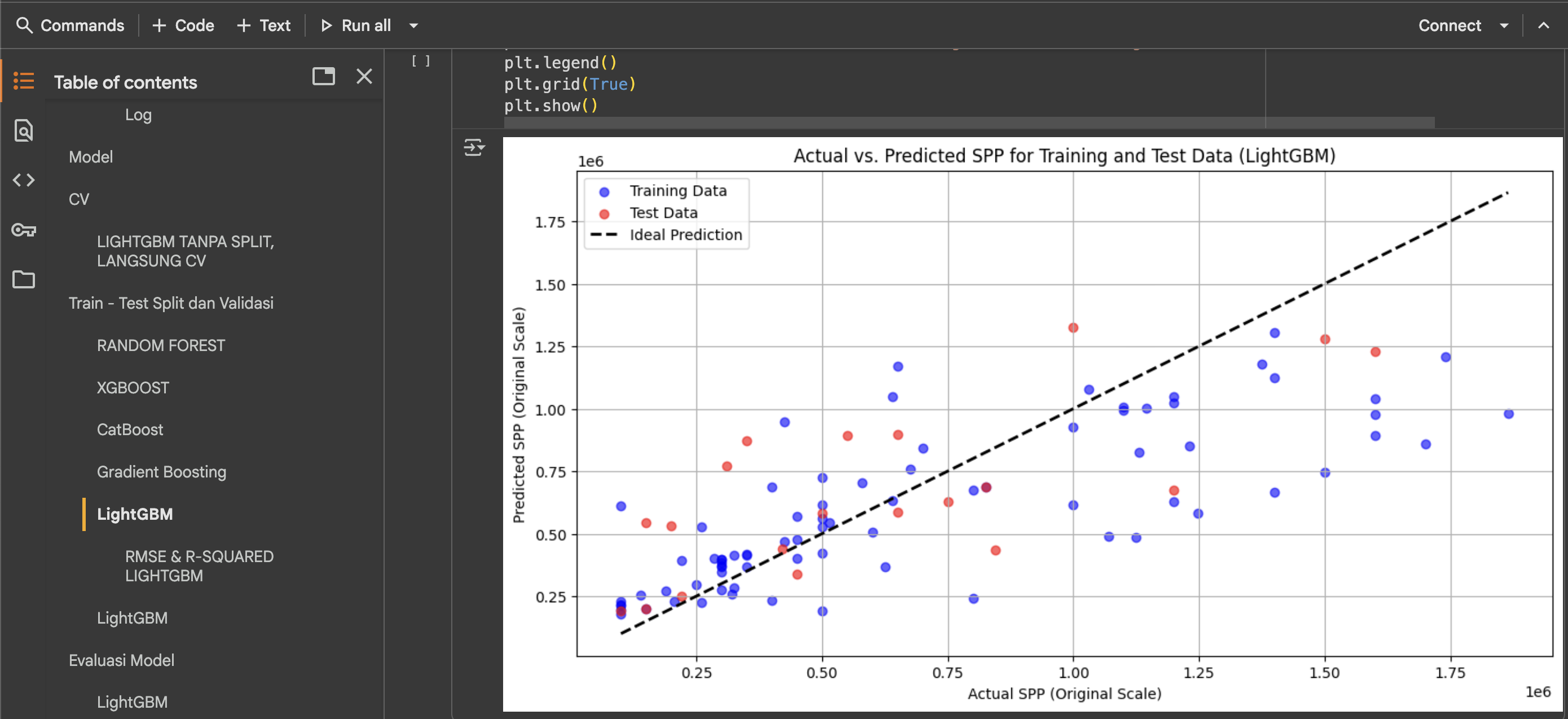Collapse the notebook header with top-right chevron
This screenshot has width=1568, height=719.
1545,25
